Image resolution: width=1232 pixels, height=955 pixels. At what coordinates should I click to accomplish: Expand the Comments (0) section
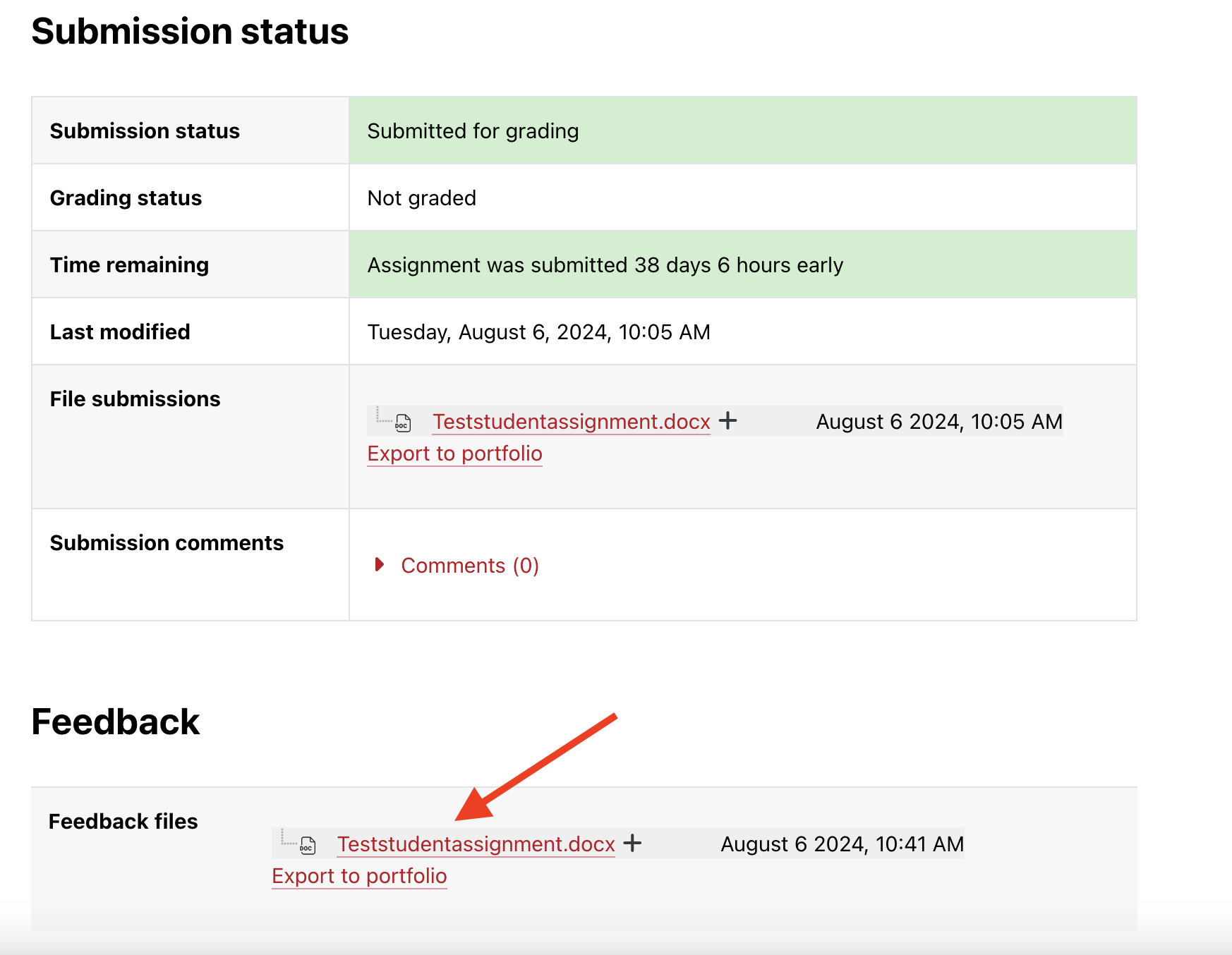tap(469, 564)
